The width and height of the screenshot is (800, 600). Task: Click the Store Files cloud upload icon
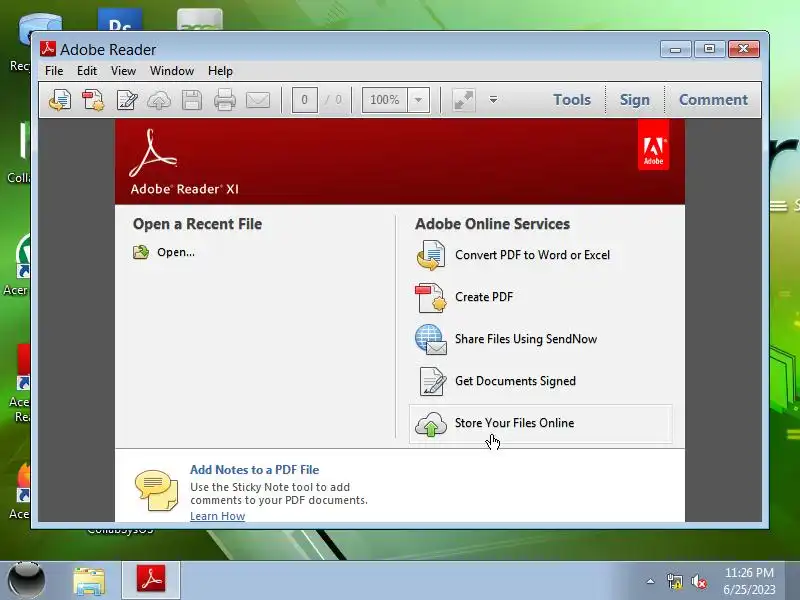click(x=431, y=424)
